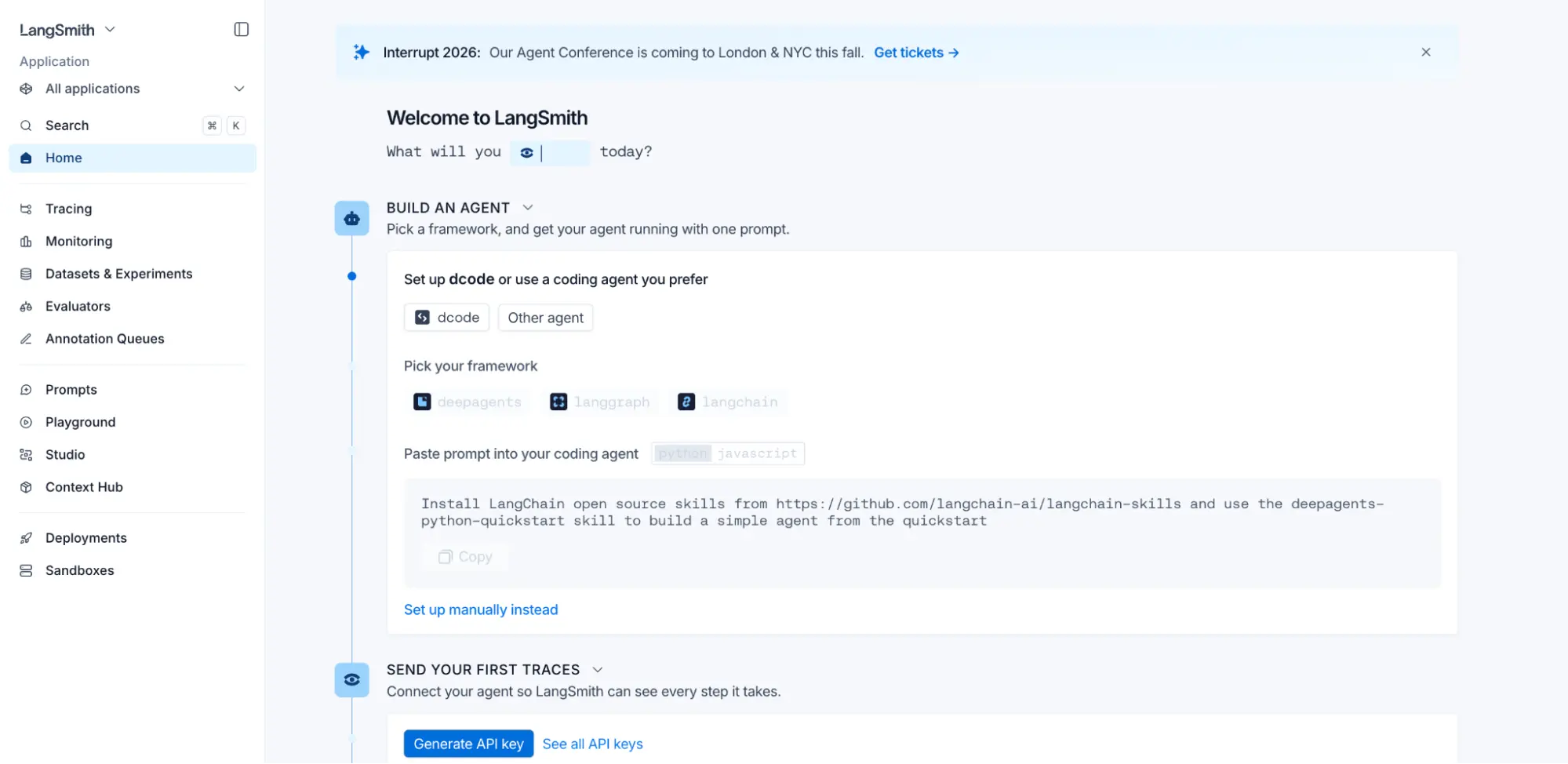Open the Playground page
This screenshot has height=764, width=1568.
tap(133, 422)
